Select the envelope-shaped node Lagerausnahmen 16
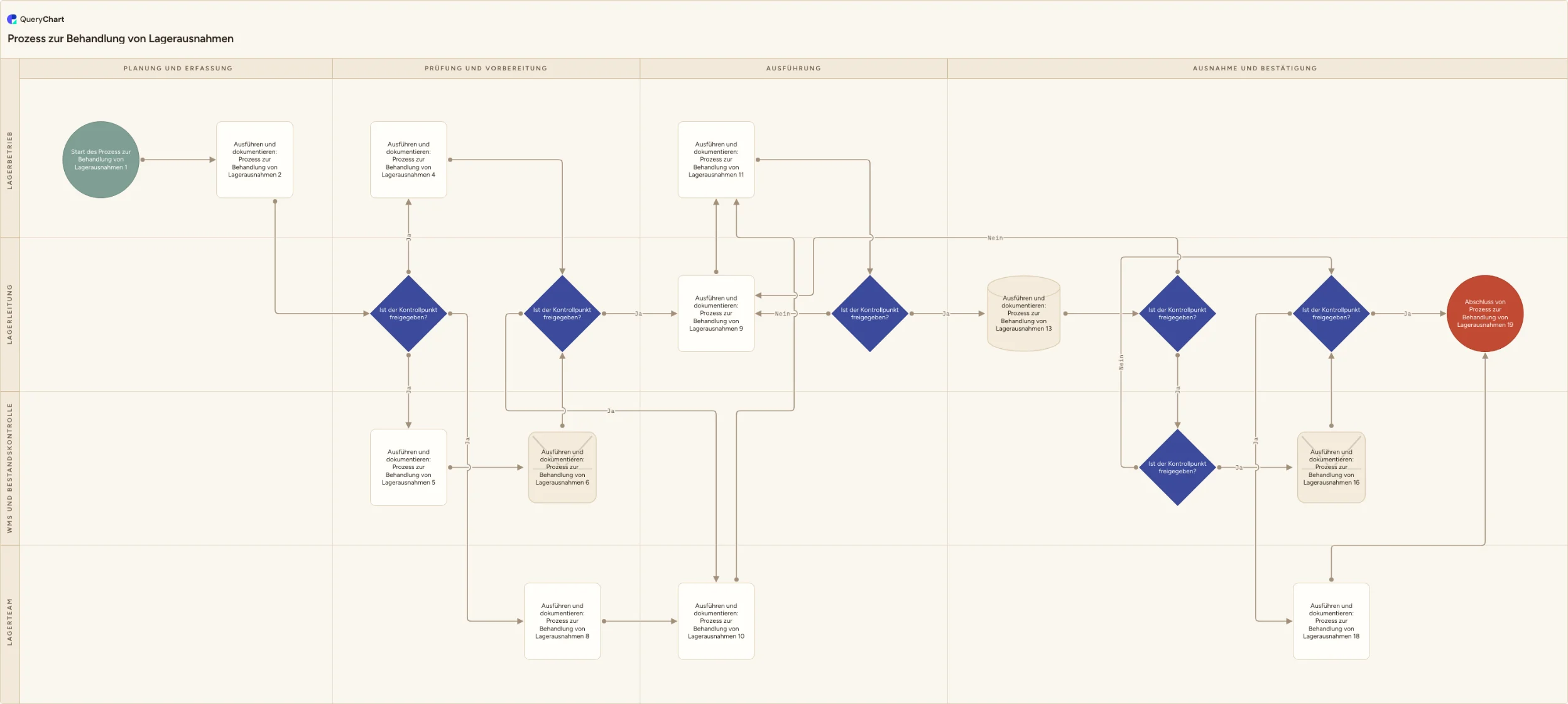 pyautogui.click(x=1331, y=467)
